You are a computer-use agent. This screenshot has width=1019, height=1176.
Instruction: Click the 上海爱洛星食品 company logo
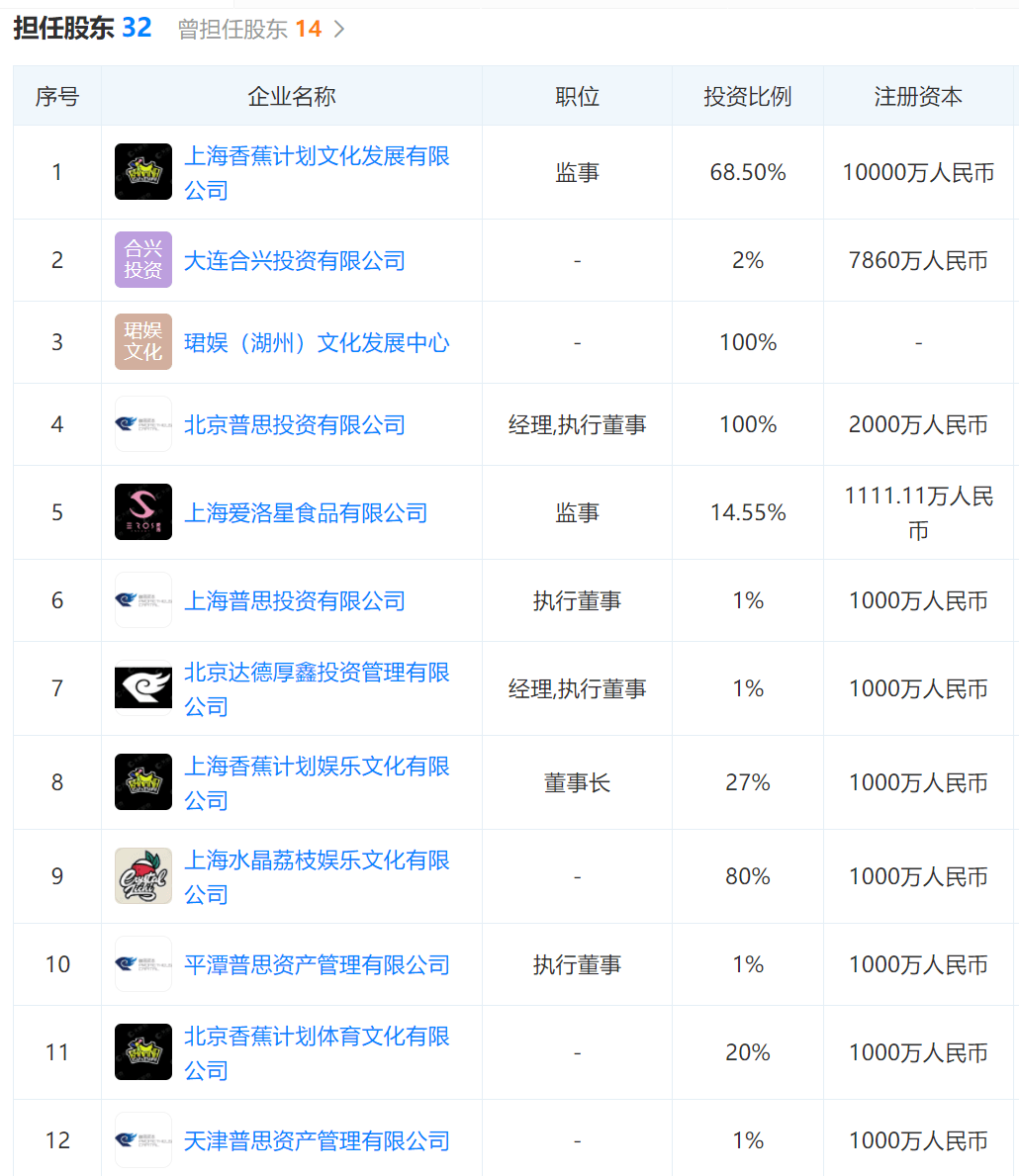click(143, 512)
